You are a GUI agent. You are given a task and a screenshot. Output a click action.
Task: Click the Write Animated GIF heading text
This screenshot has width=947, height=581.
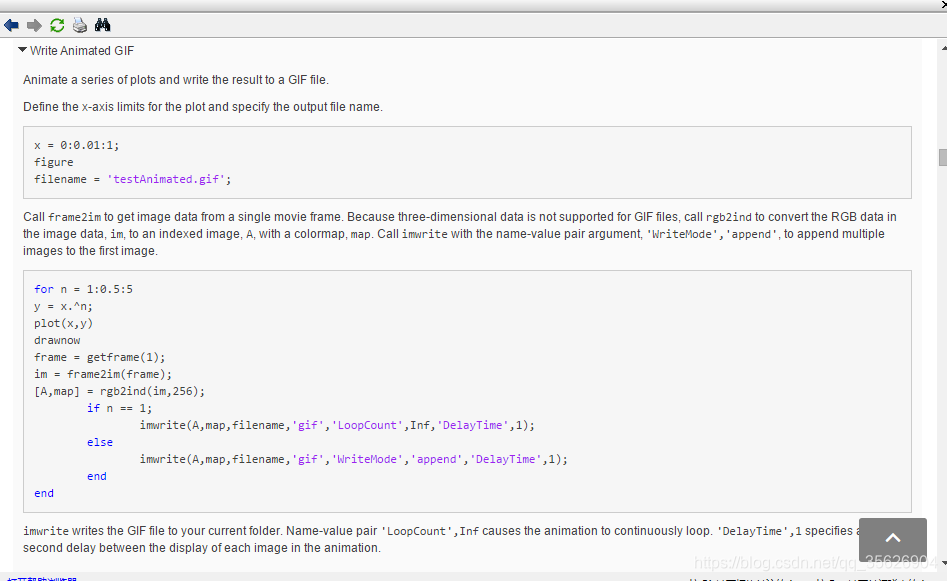pos(82,51)
